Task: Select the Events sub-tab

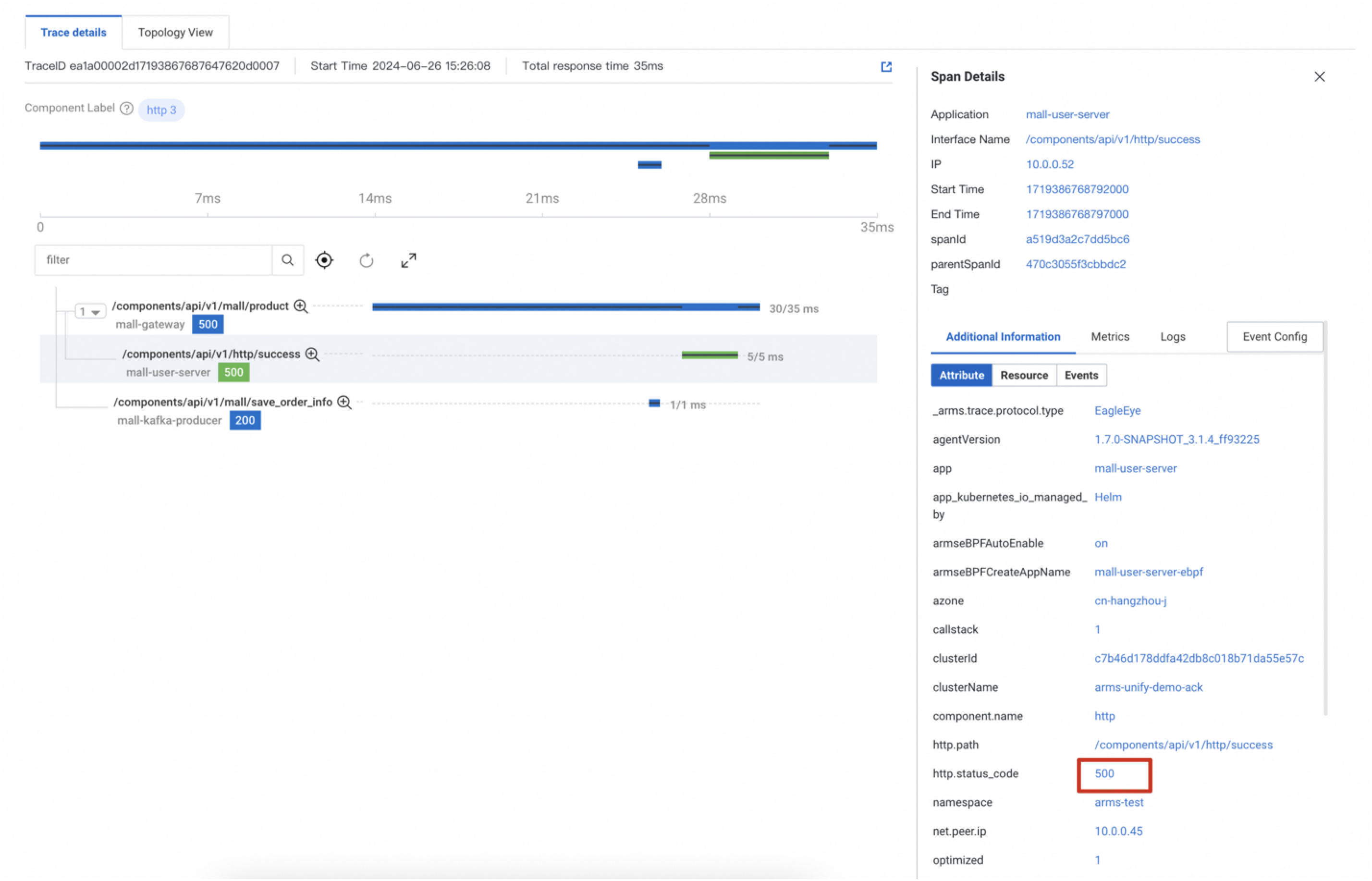Action: (x=1081, y=375)
